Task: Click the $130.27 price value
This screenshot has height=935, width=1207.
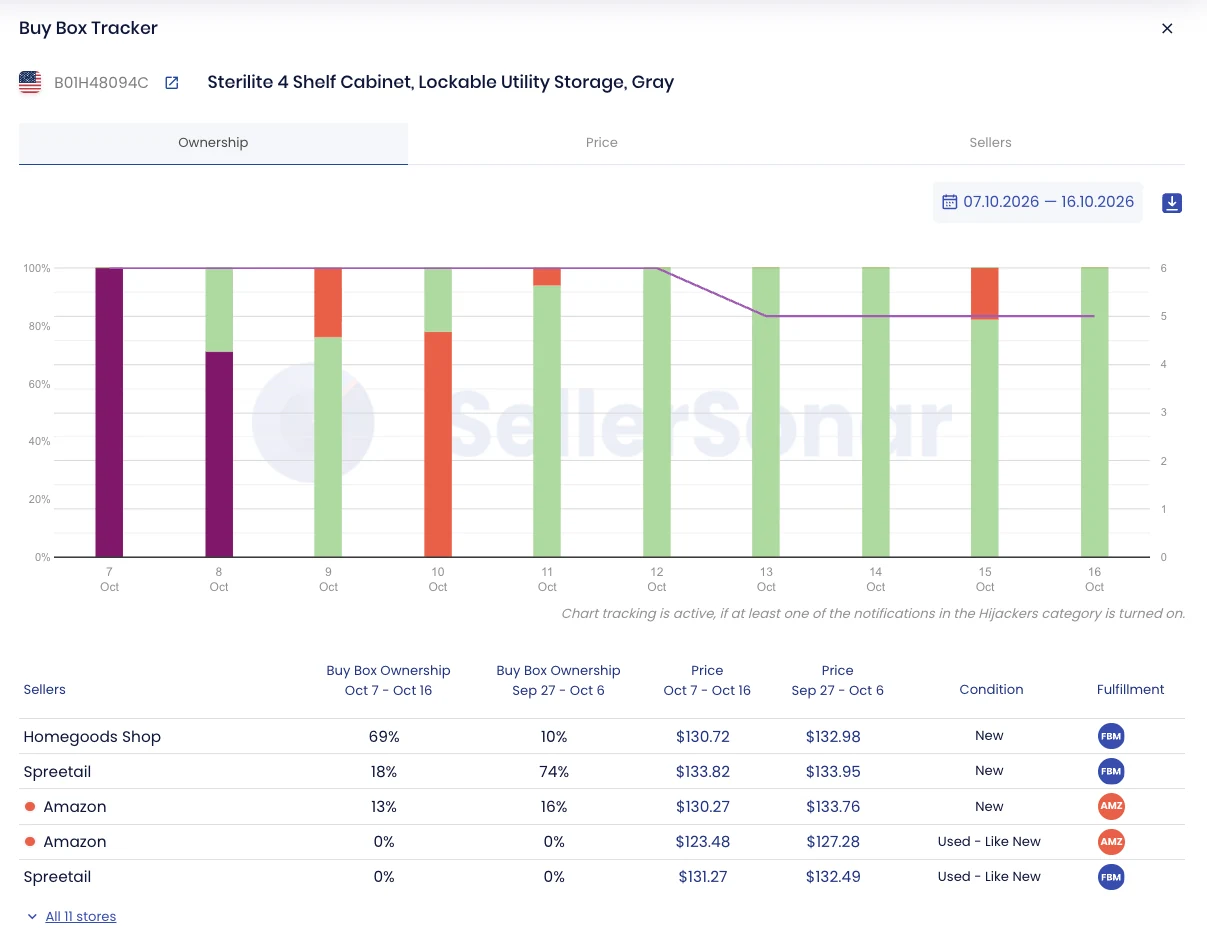Action: coord(703,807)
